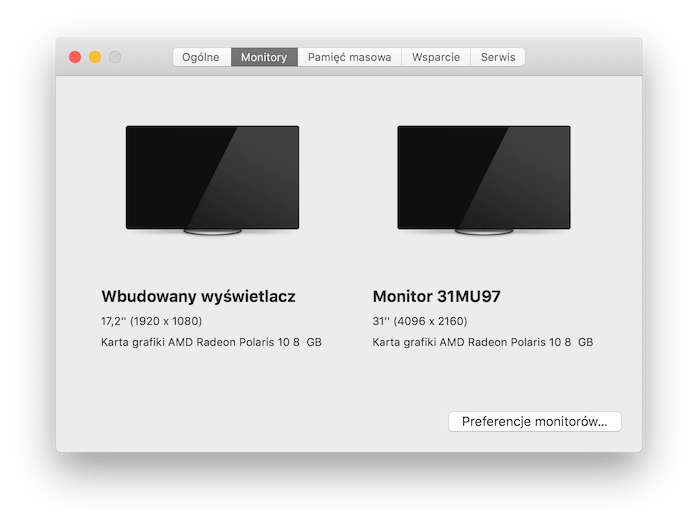698x526 pixels.
Task: Open the Serwis tab
Action: click(x=498, y=57)
